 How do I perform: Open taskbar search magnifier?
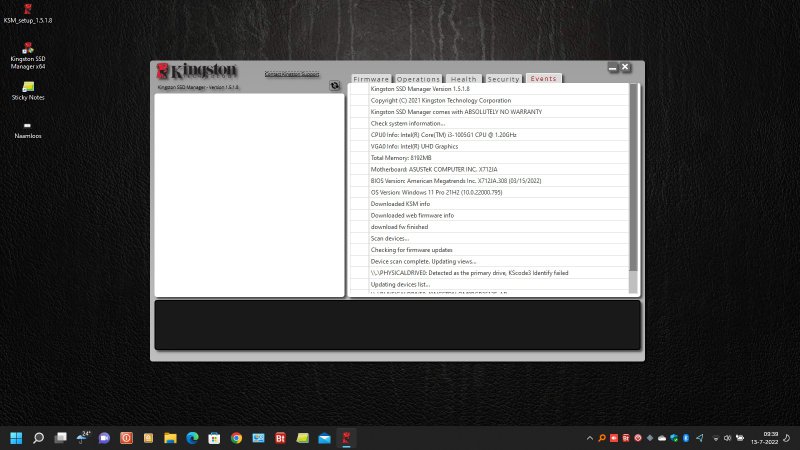[38, 438]
